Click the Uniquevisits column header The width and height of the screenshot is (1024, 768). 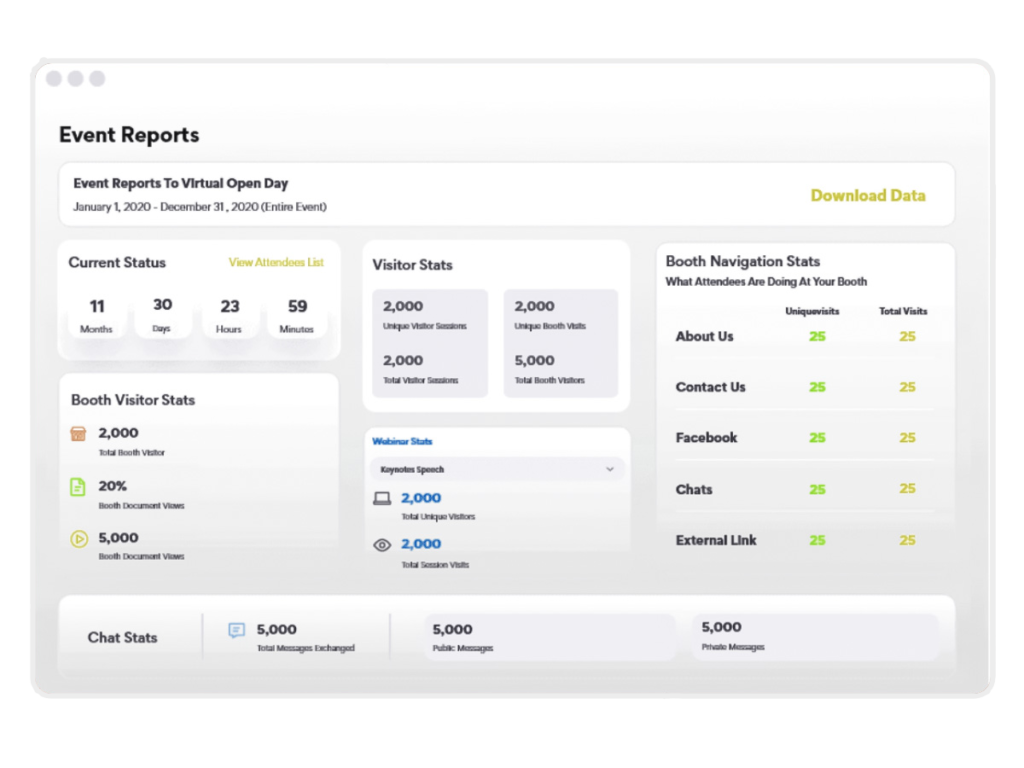812,312
